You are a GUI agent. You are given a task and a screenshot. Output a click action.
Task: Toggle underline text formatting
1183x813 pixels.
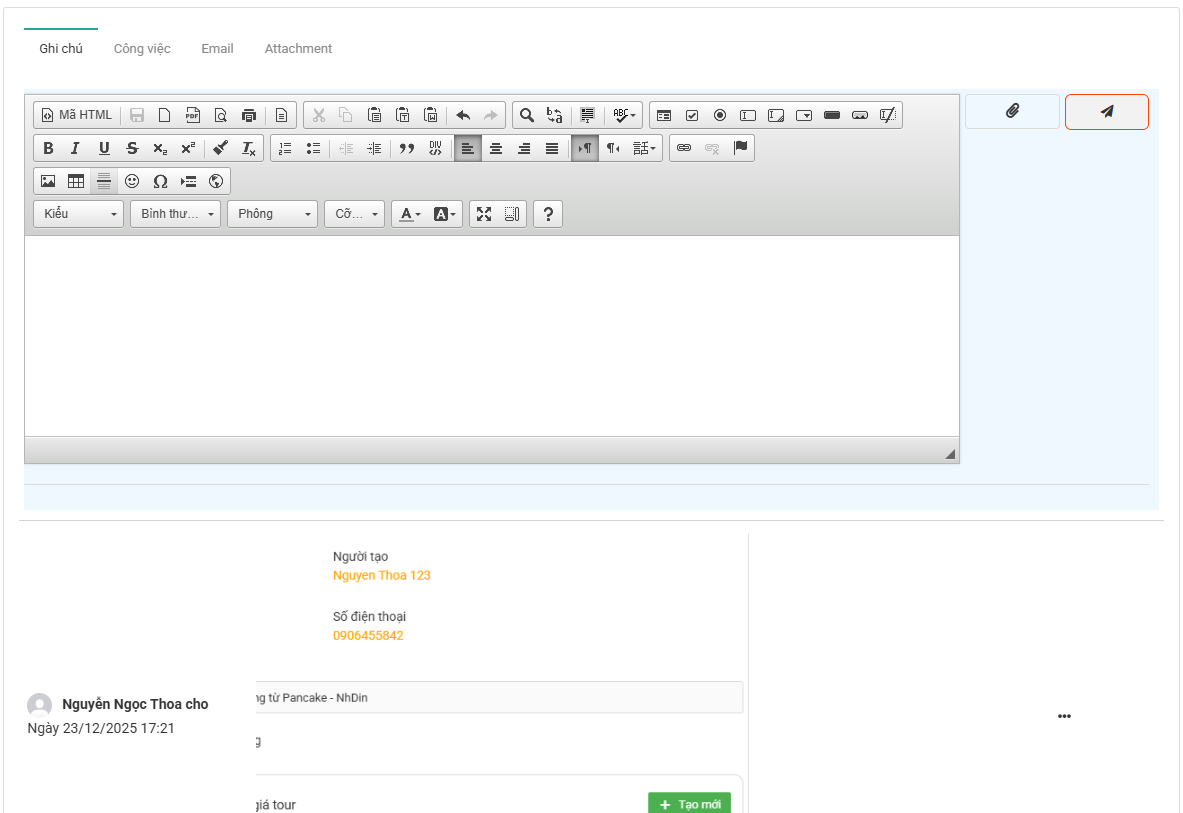(x=104, y=148)
